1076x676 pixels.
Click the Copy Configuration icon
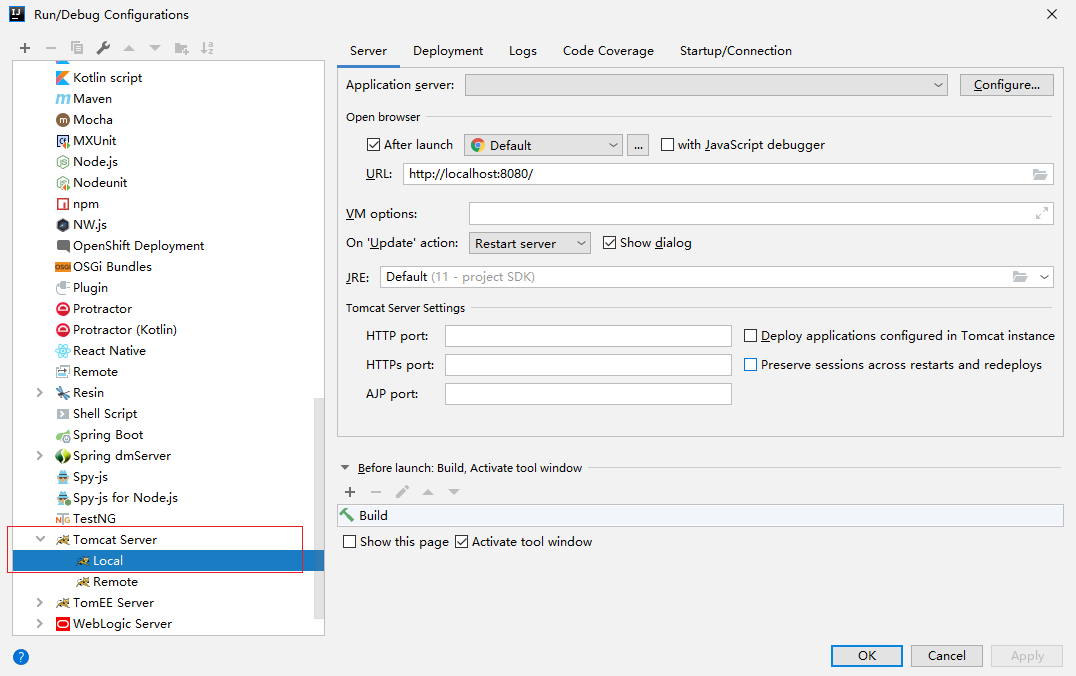(x=77, y=48)
